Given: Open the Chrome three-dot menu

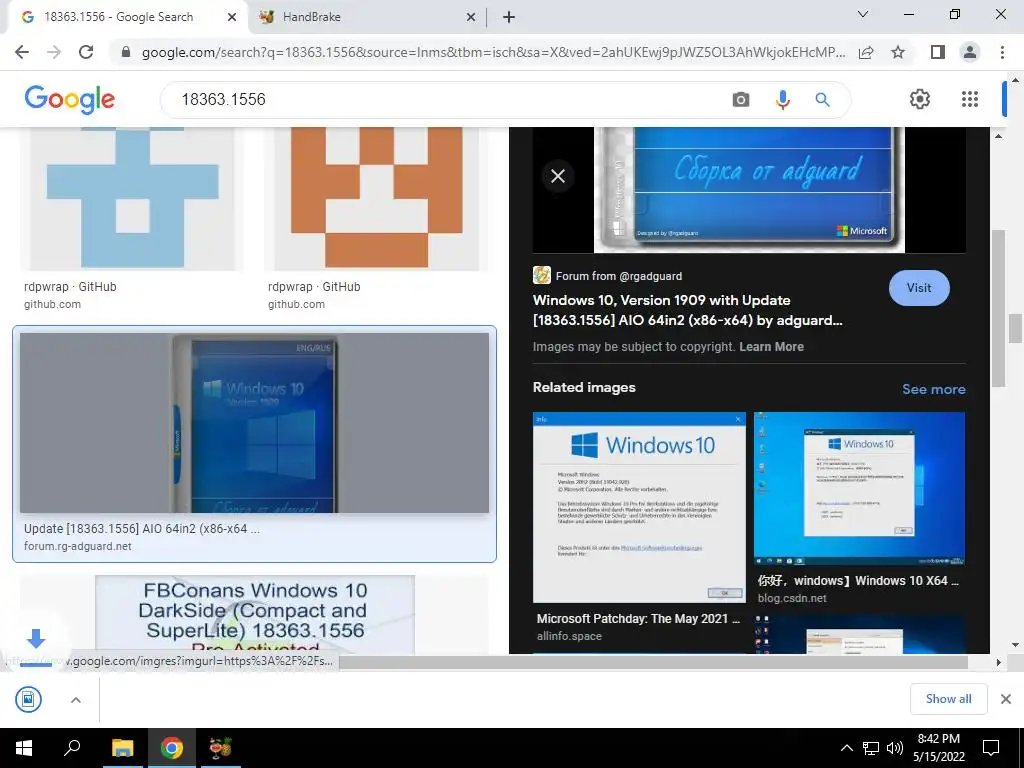Looking at the screenshot, I should (x=1002, y=52).
